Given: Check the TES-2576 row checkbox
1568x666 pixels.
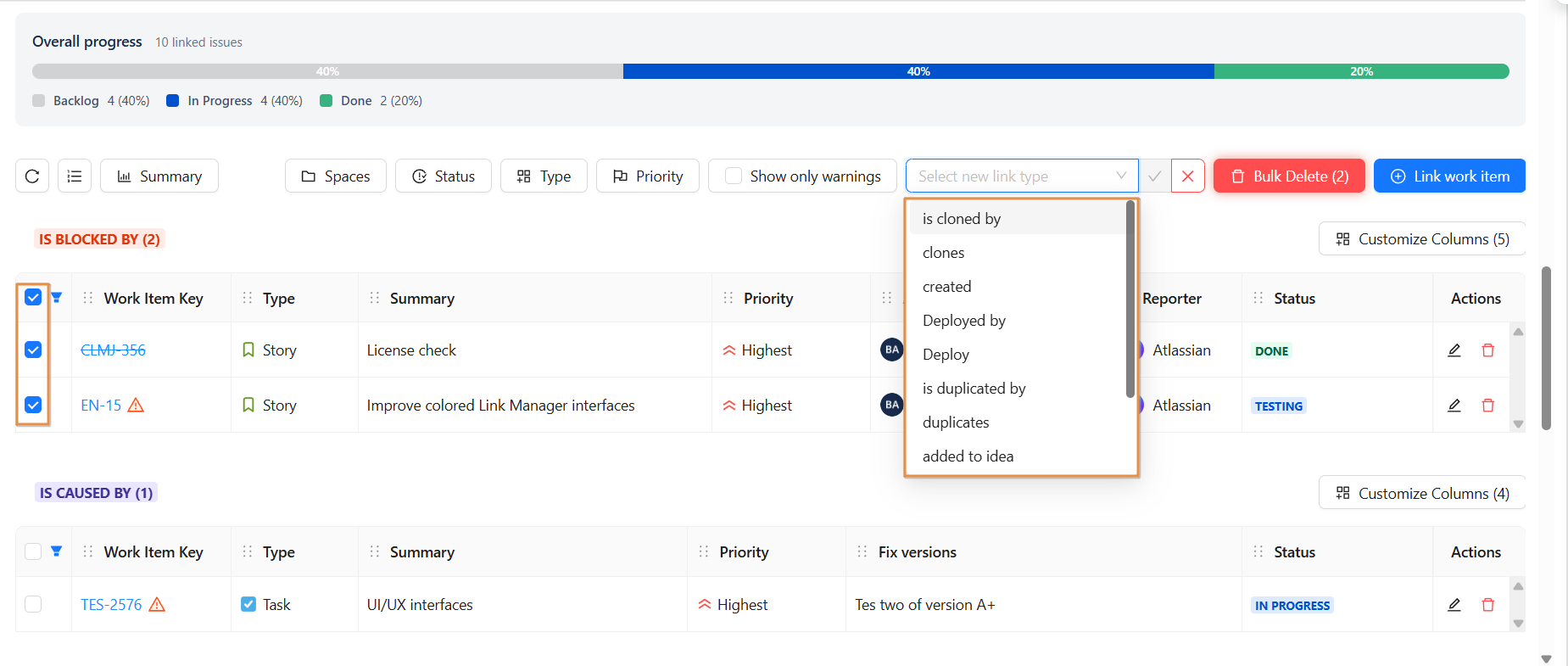Looking at the screenshot, I should (33, 604).
